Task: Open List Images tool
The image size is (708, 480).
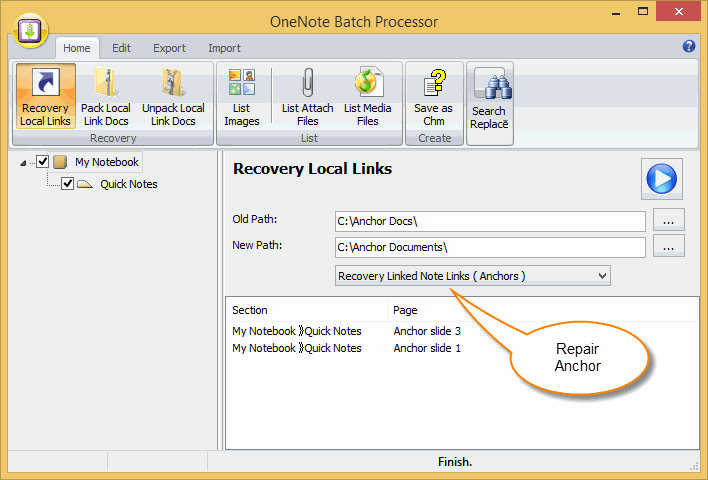Action: 242,96
